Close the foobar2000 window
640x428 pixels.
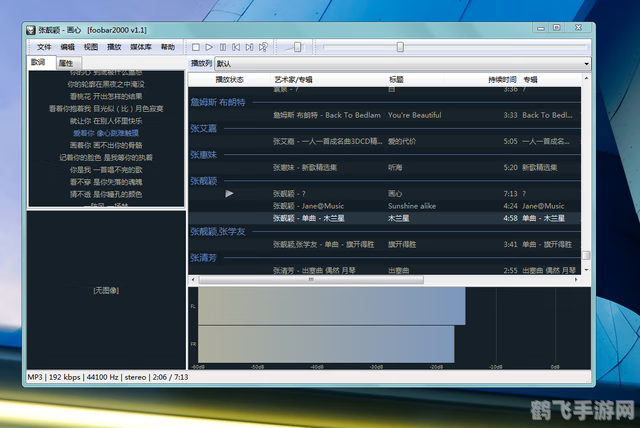tap(578, 28)
